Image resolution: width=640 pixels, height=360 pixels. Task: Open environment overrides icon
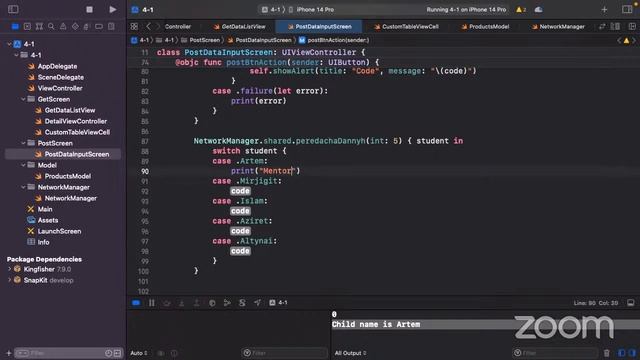pos(242,303)
